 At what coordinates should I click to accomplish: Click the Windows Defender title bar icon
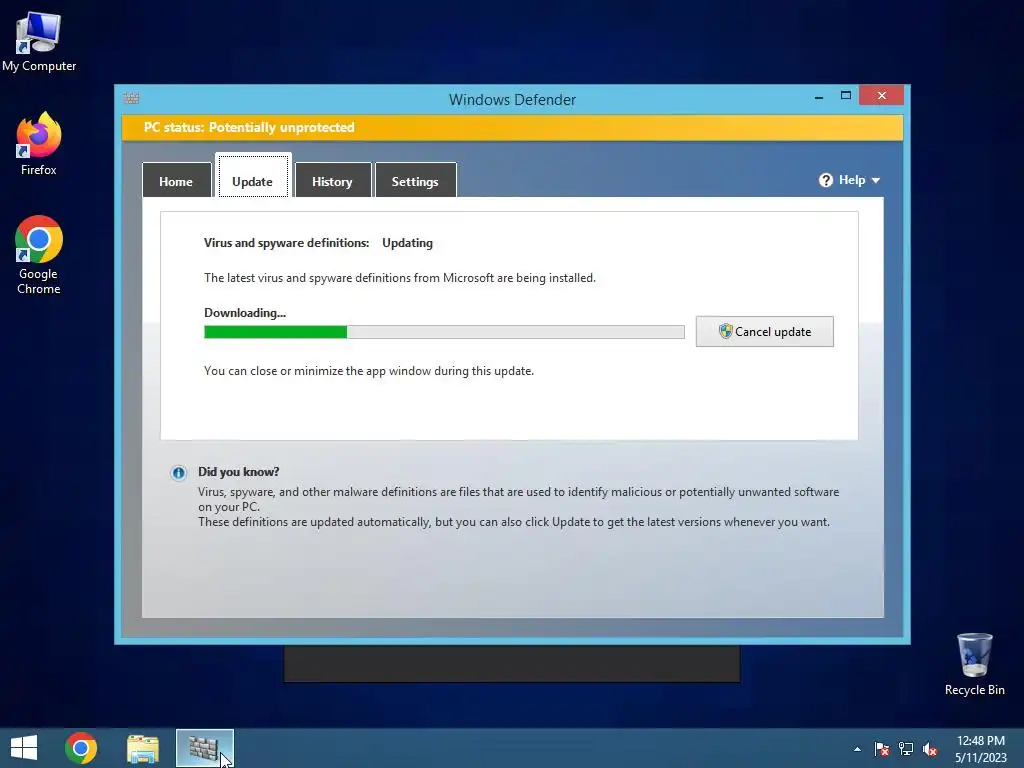tap(131, 98)
